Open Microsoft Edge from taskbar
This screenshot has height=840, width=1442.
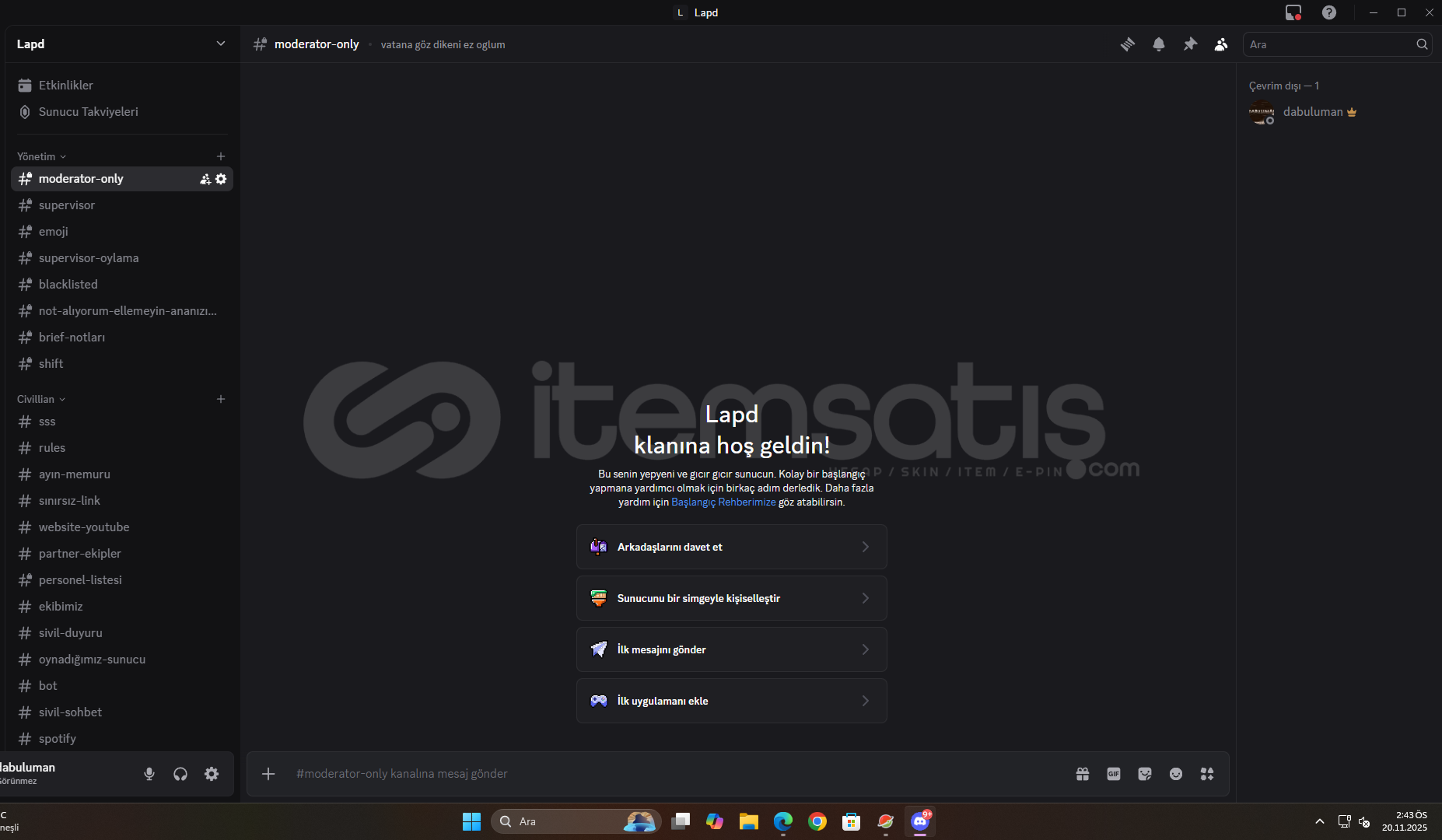(783, 821)
